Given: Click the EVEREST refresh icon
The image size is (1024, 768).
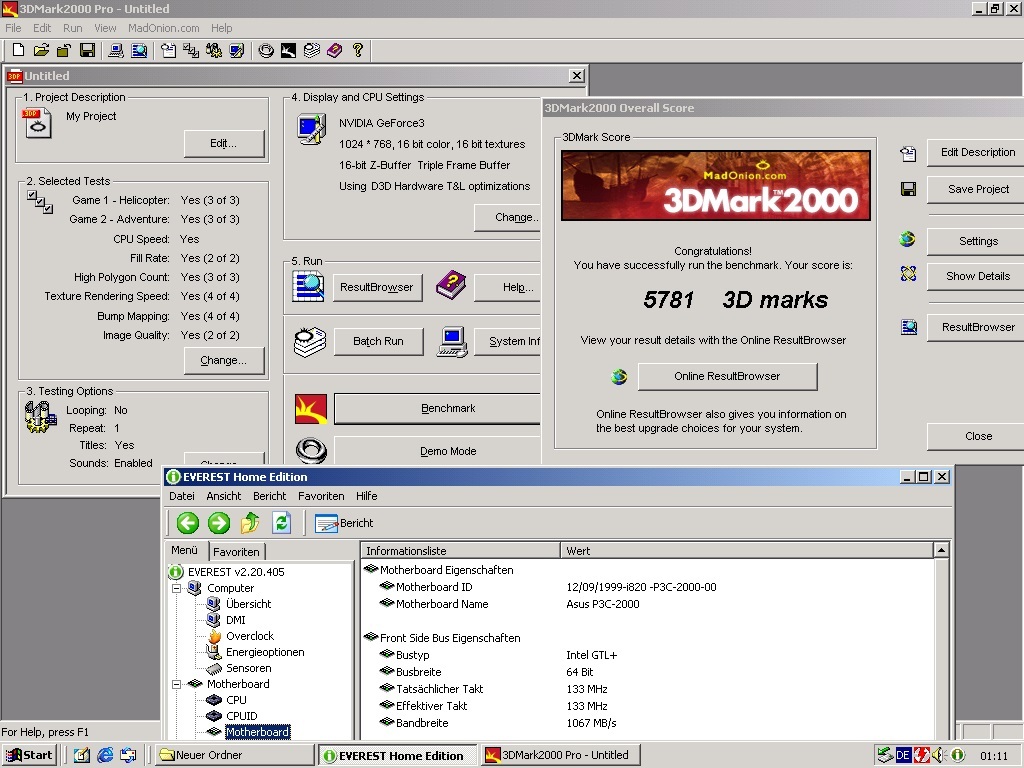Looking at the screenshot, I should click(281, 522).
